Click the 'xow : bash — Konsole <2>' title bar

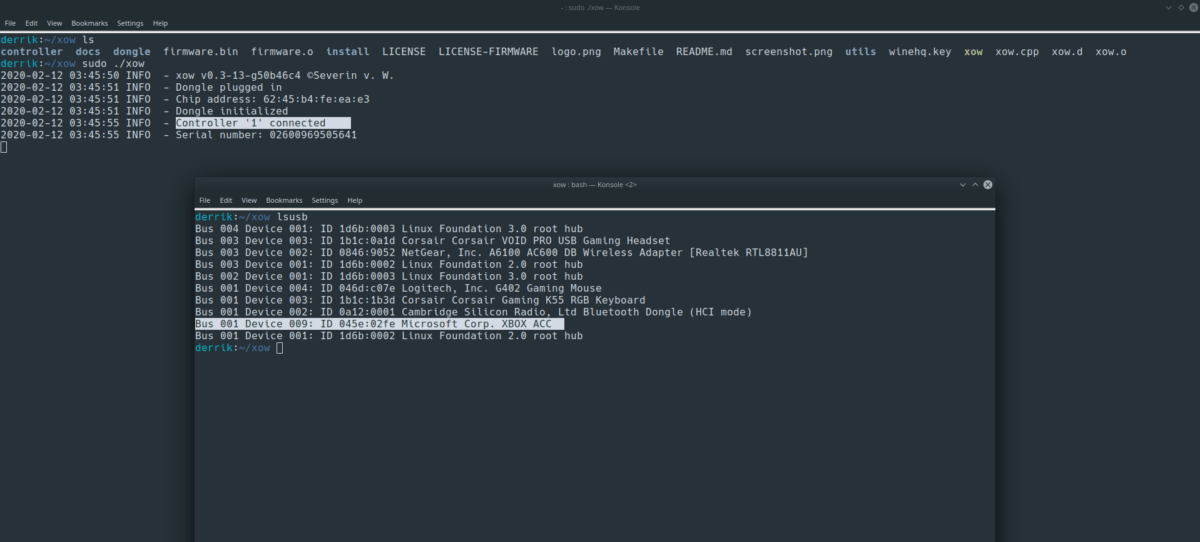(x=595, y=185)
